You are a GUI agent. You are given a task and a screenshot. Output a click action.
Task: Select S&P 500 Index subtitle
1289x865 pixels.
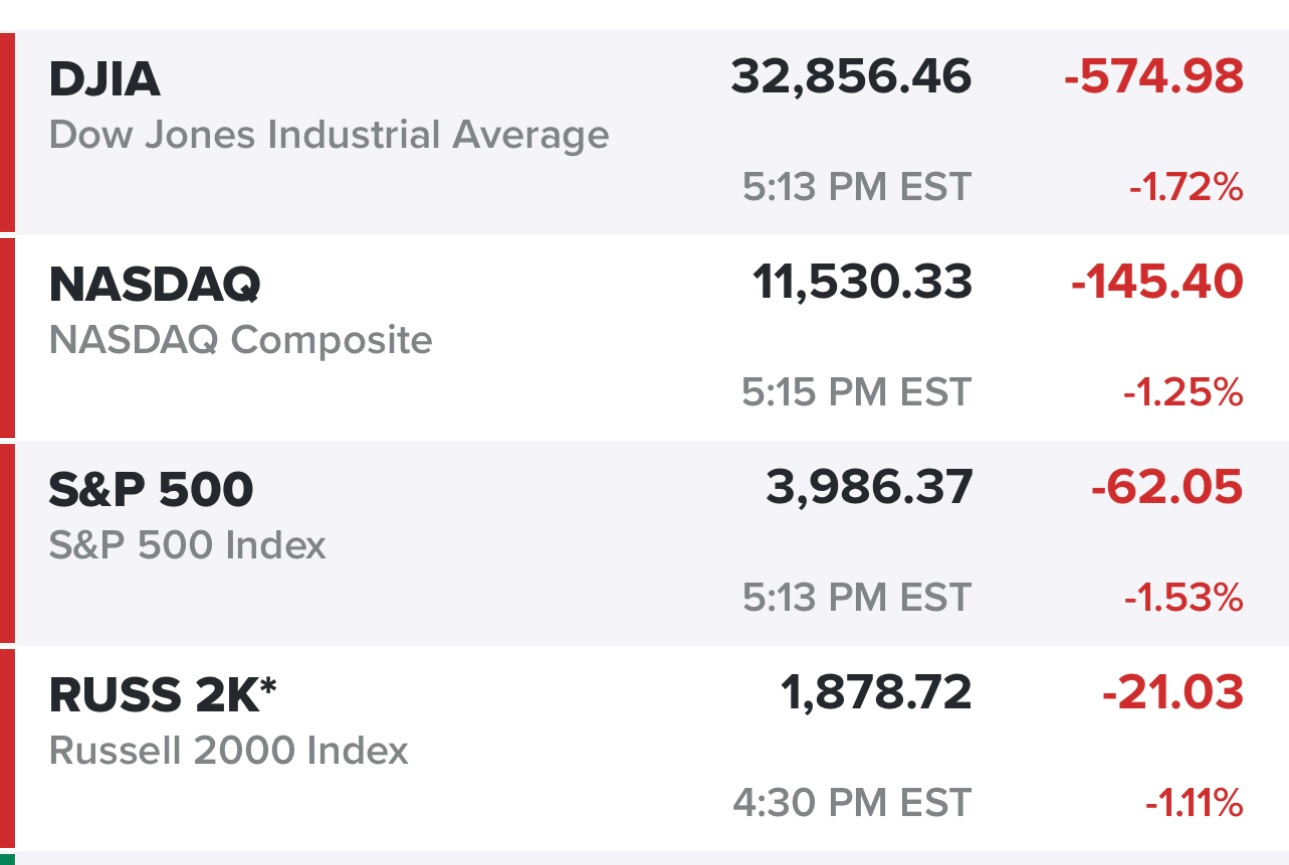click(x=188, y=546)
